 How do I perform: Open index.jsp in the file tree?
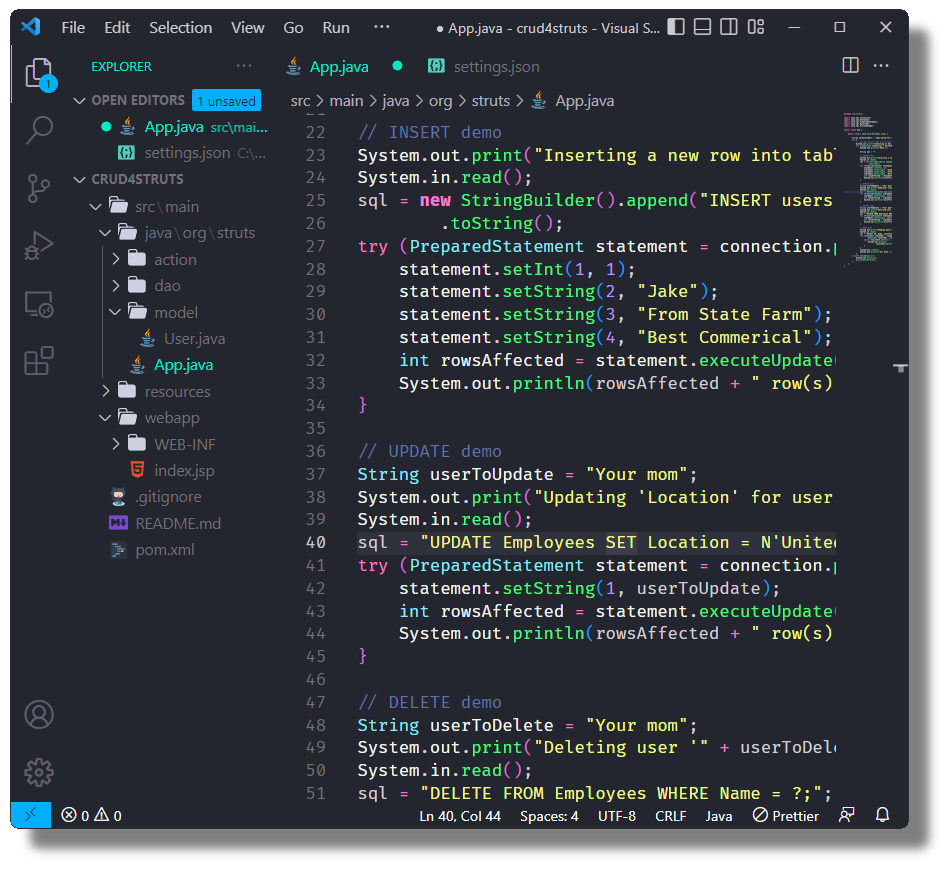click(184, 471)
